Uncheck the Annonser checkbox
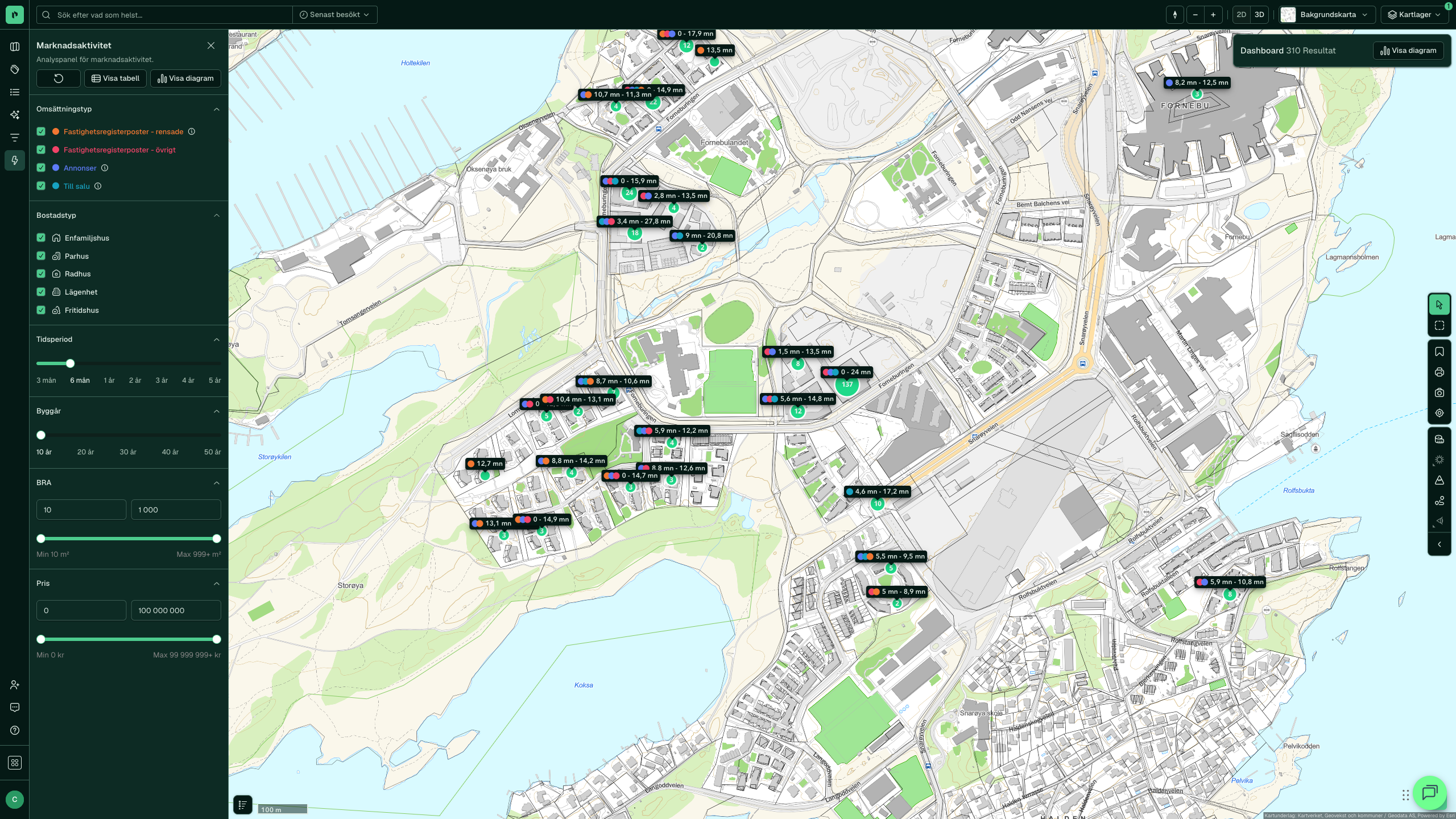The height and width of the screenshot is (819, 1456). [x=41, y=168]
